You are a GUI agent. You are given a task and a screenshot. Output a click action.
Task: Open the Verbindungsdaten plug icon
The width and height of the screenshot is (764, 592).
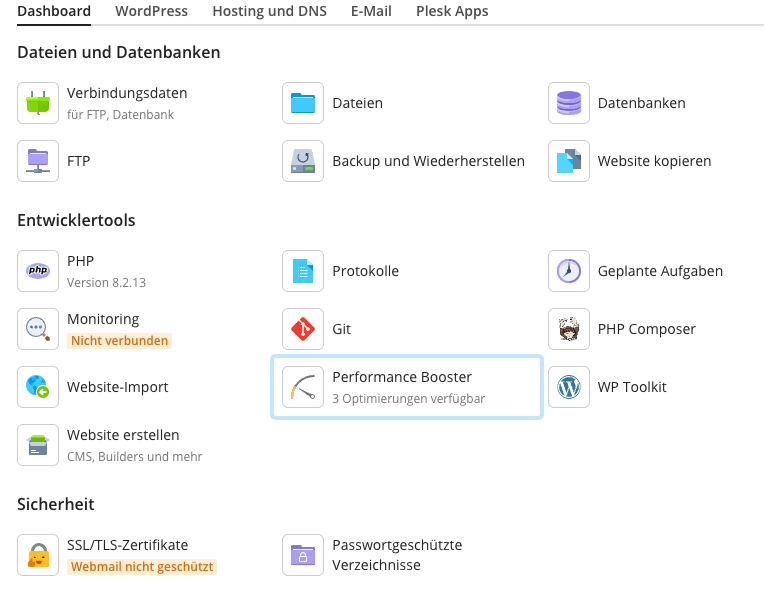pyautogui.click(x=38, y=103)
